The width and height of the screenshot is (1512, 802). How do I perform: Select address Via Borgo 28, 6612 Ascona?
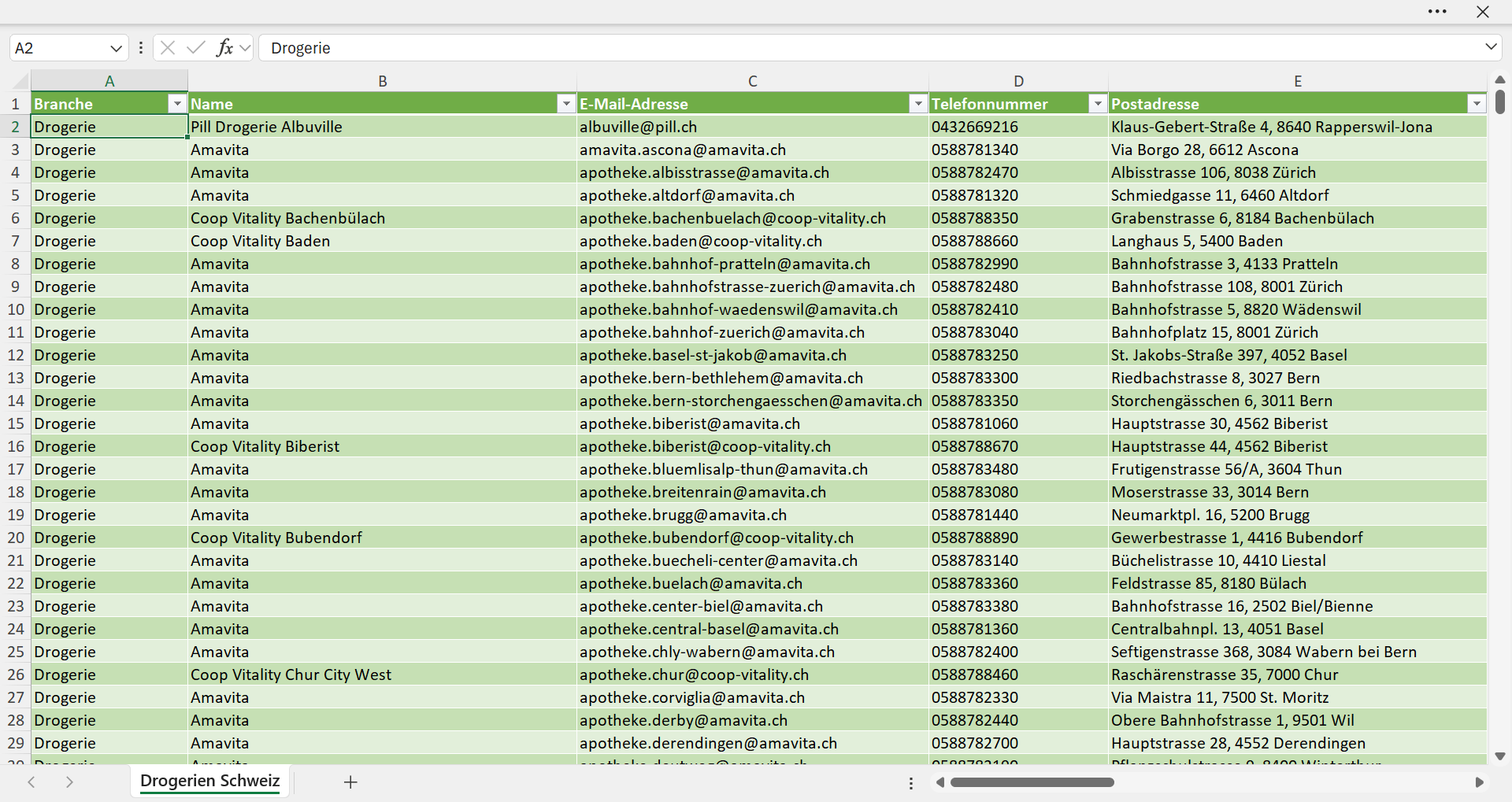click(1298, 150)
